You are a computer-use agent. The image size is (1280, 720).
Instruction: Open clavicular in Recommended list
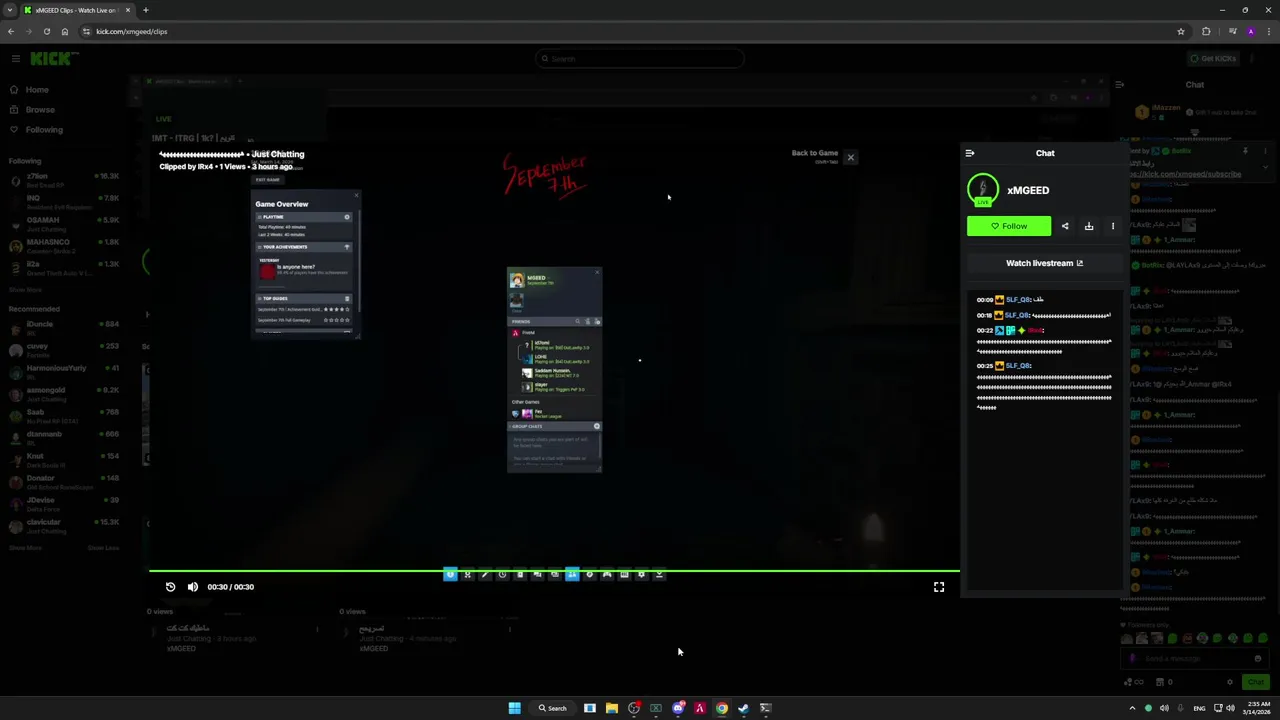point(64,526)
